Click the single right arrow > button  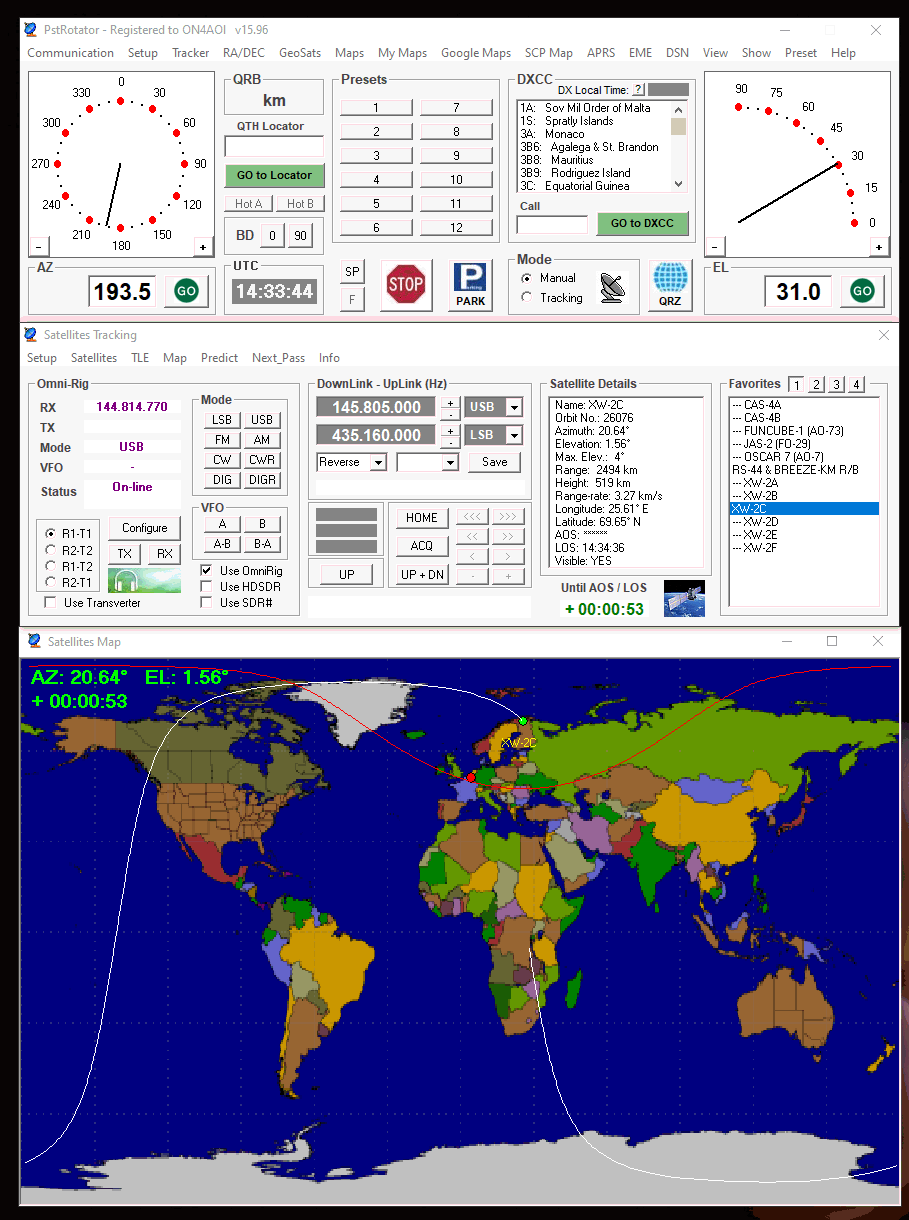508,556
